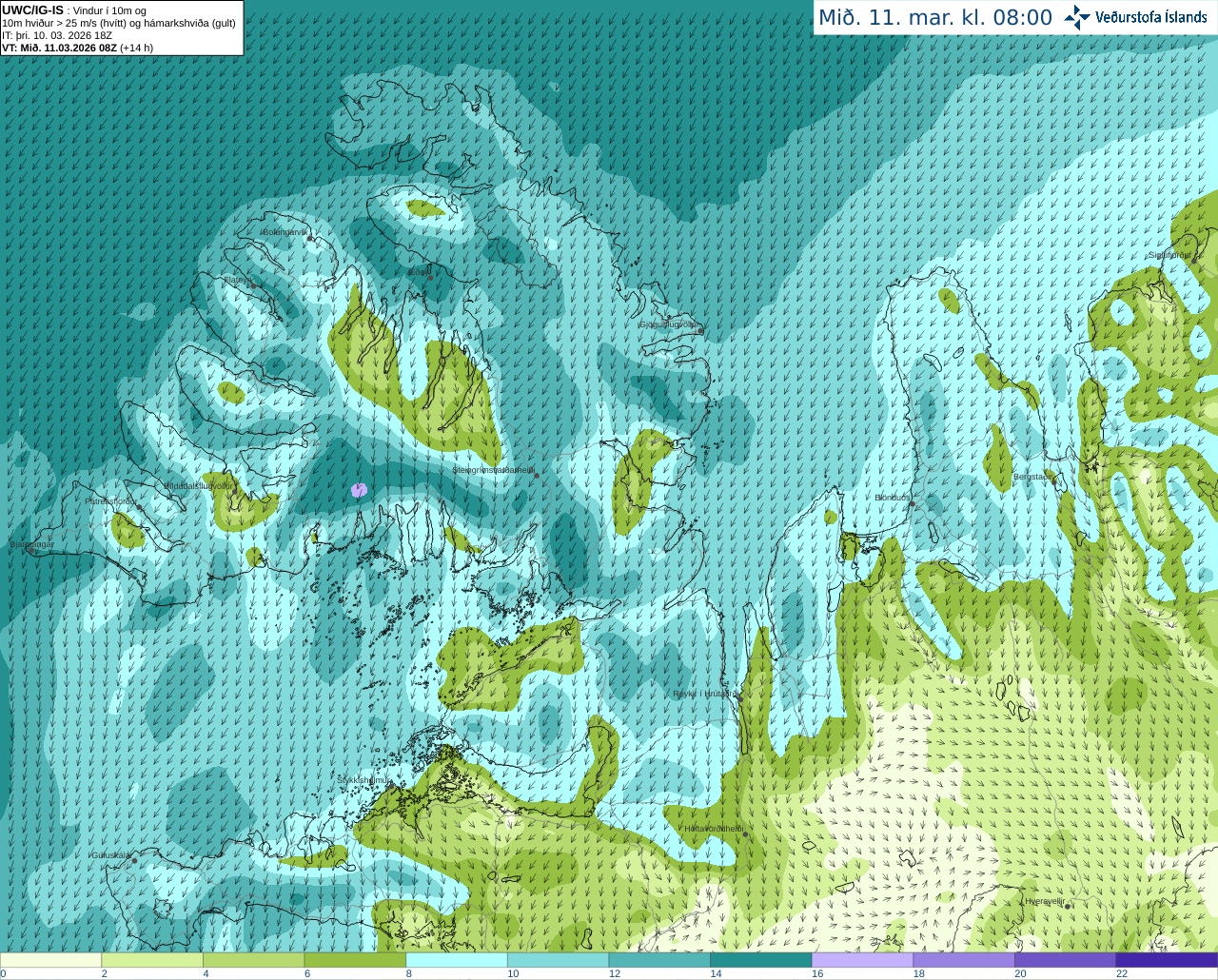The width and height of the screenshot is (1218, 980).
Task: Select the 2–4 m/s legend color swatch
Action: [152, 960]
